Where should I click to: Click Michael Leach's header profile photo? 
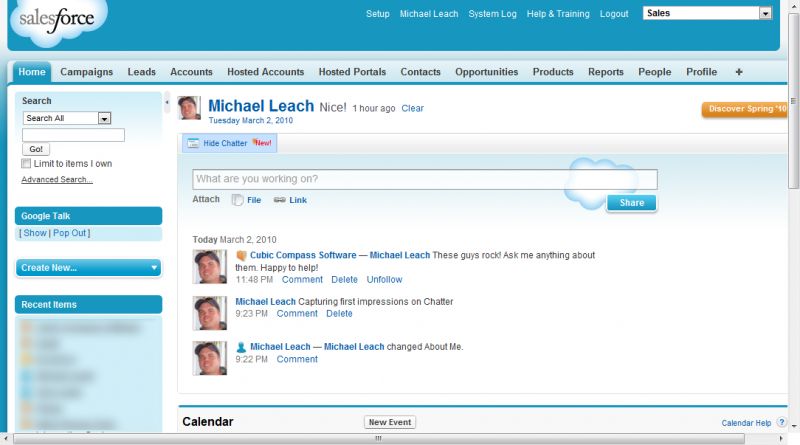tap(189, 108)
